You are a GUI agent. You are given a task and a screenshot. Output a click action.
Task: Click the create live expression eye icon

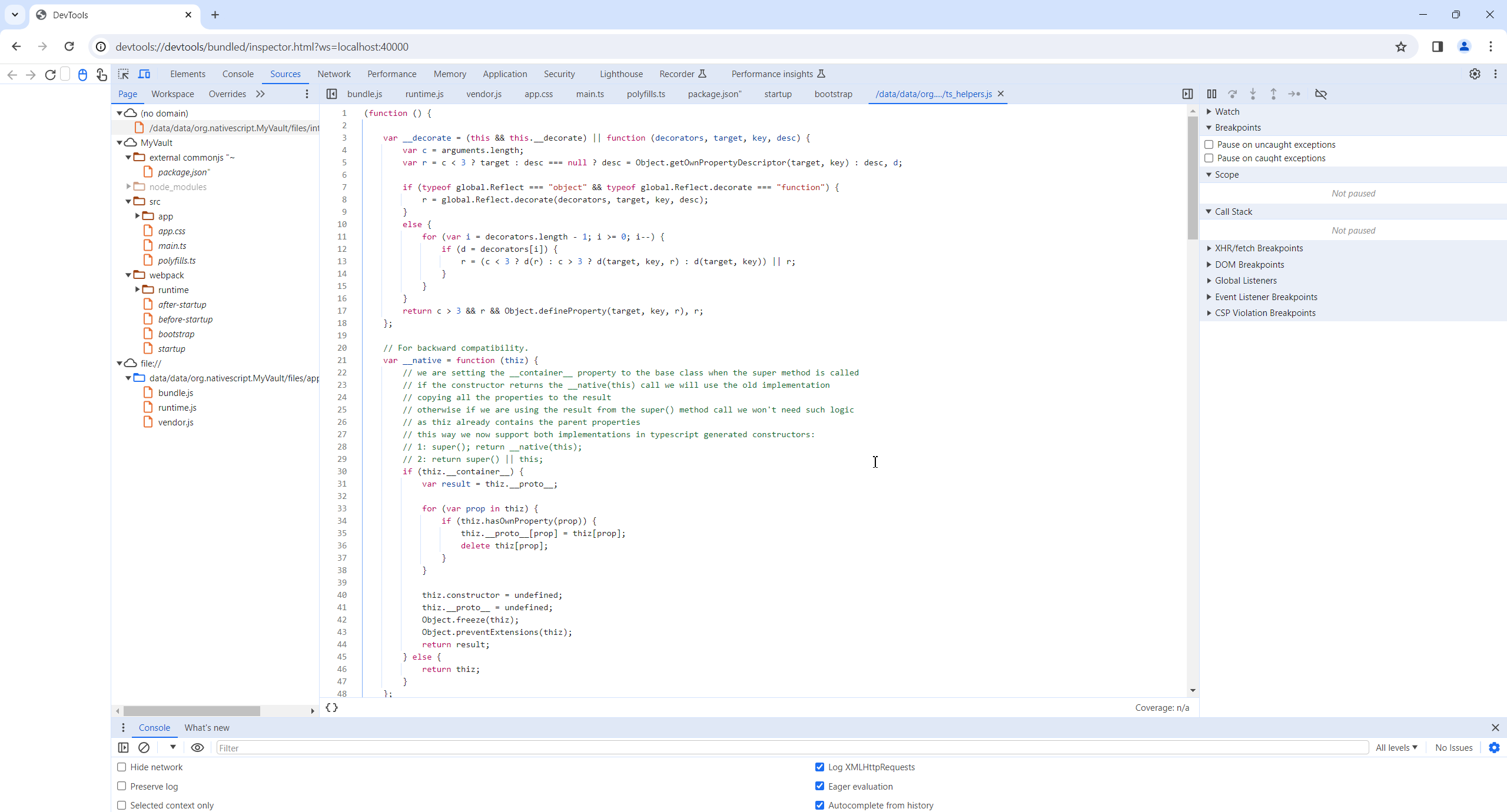(x=198, y=748)
